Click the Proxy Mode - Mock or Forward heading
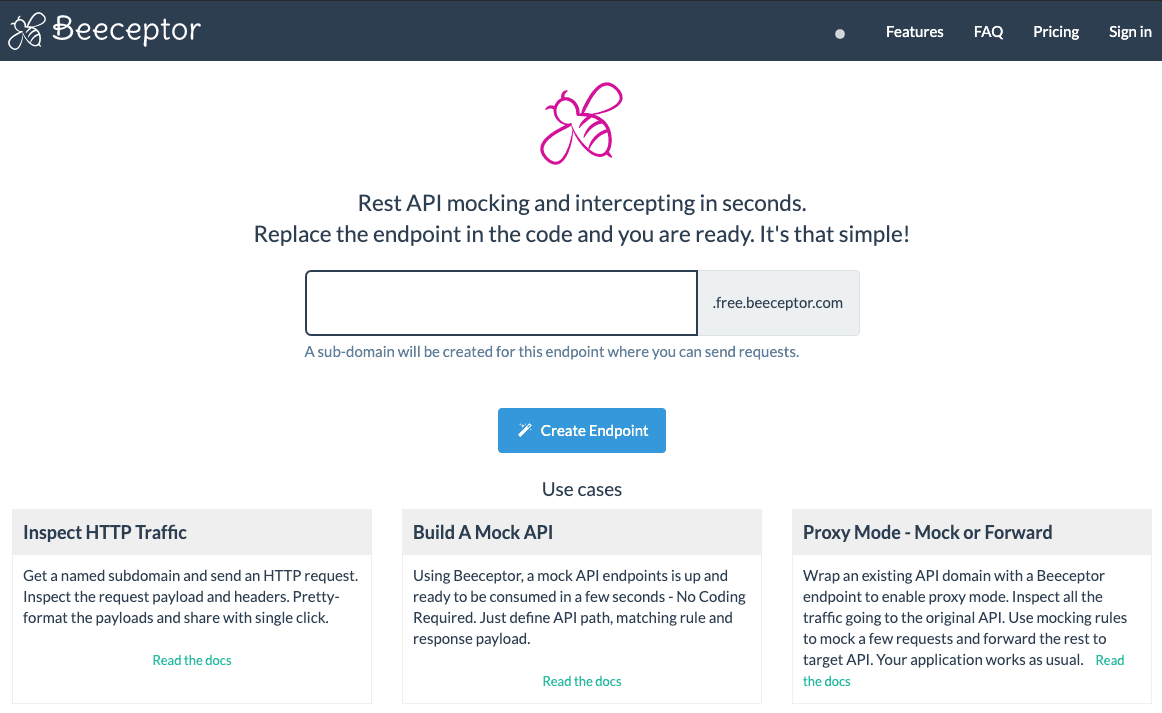Image resolution: width=1162 pixels, height=713 pixels. click(927, 532)
